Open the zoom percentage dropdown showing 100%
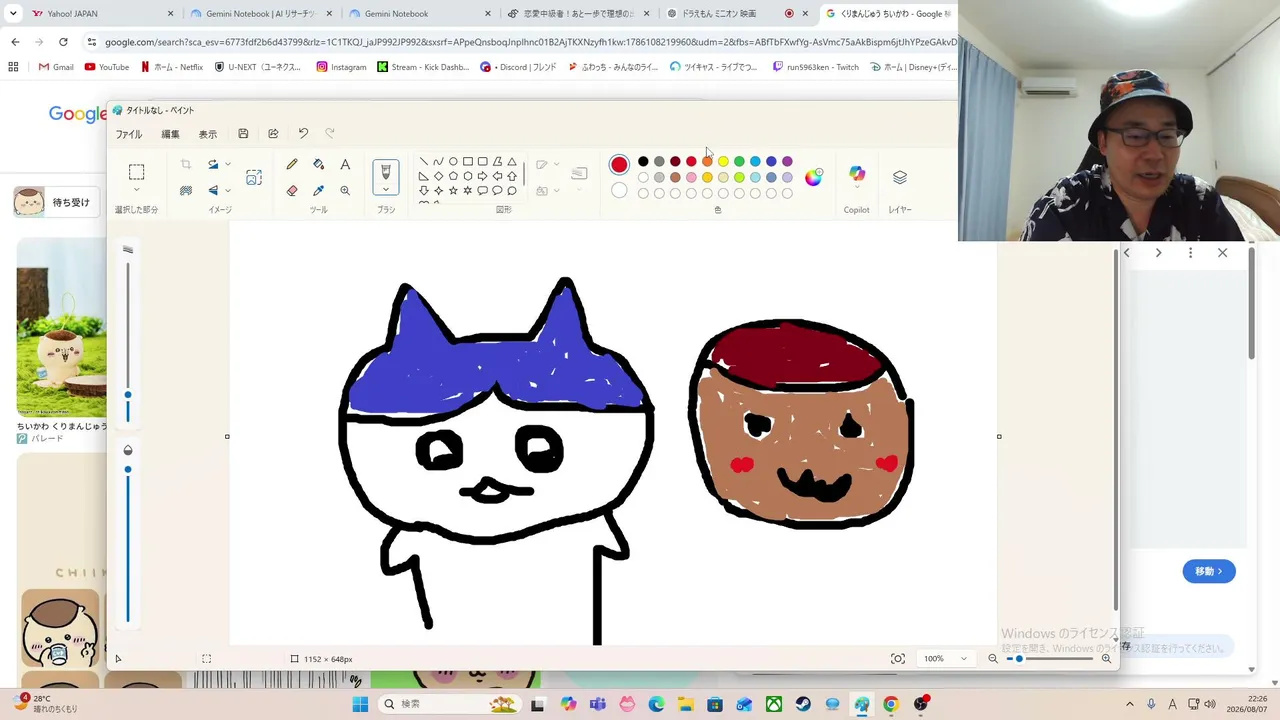The width and height of the screenshot is (1280, 720). pyautogui.click(x=945, y=659)
